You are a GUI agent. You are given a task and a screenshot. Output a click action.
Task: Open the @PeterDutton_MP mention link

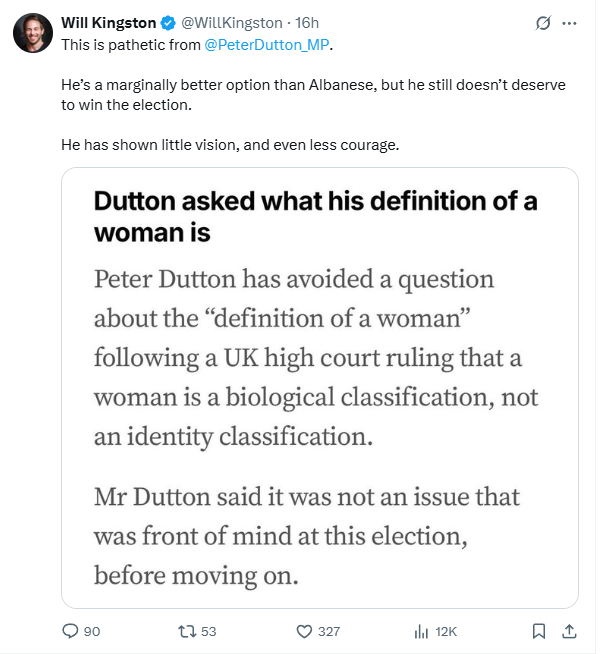[267, 44]
